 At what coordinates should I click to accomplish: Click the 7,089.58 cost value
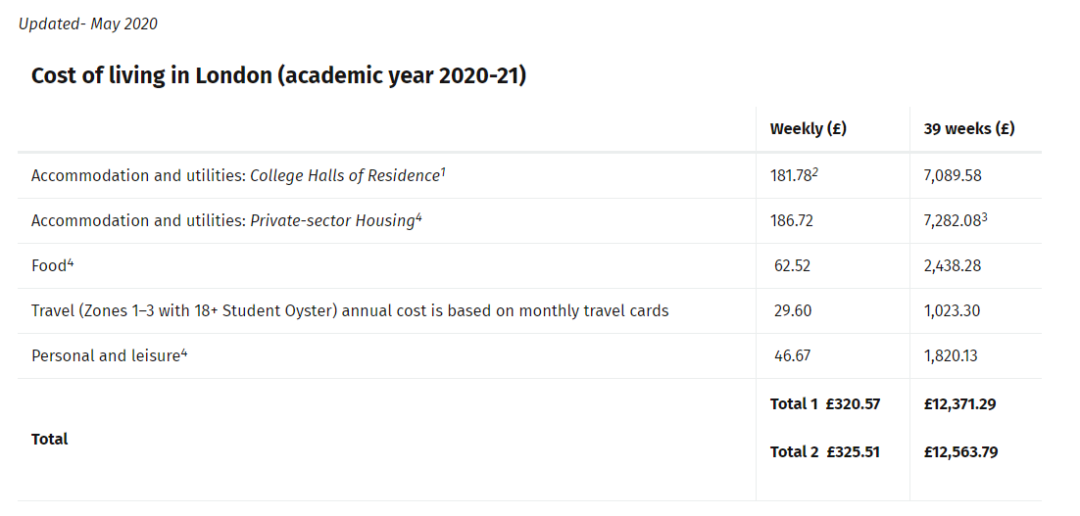pyautogui.click(x=953, y=176)
